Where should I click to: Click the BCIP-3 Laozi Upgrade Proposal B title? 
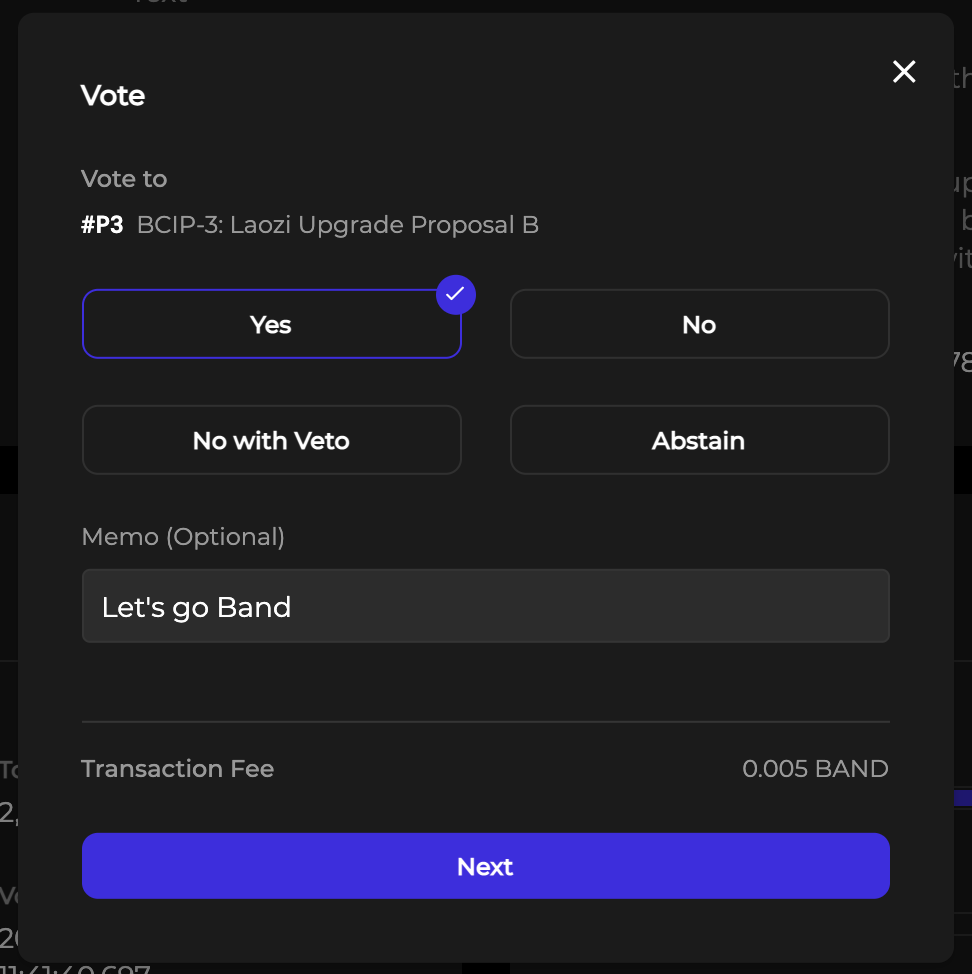tap(338, 225)
